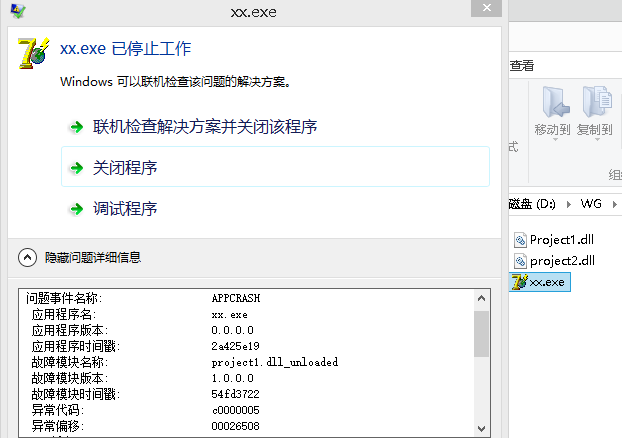
Task: Click the xx.exe file icon in Explorer
Action: click(x=519, y=282)
